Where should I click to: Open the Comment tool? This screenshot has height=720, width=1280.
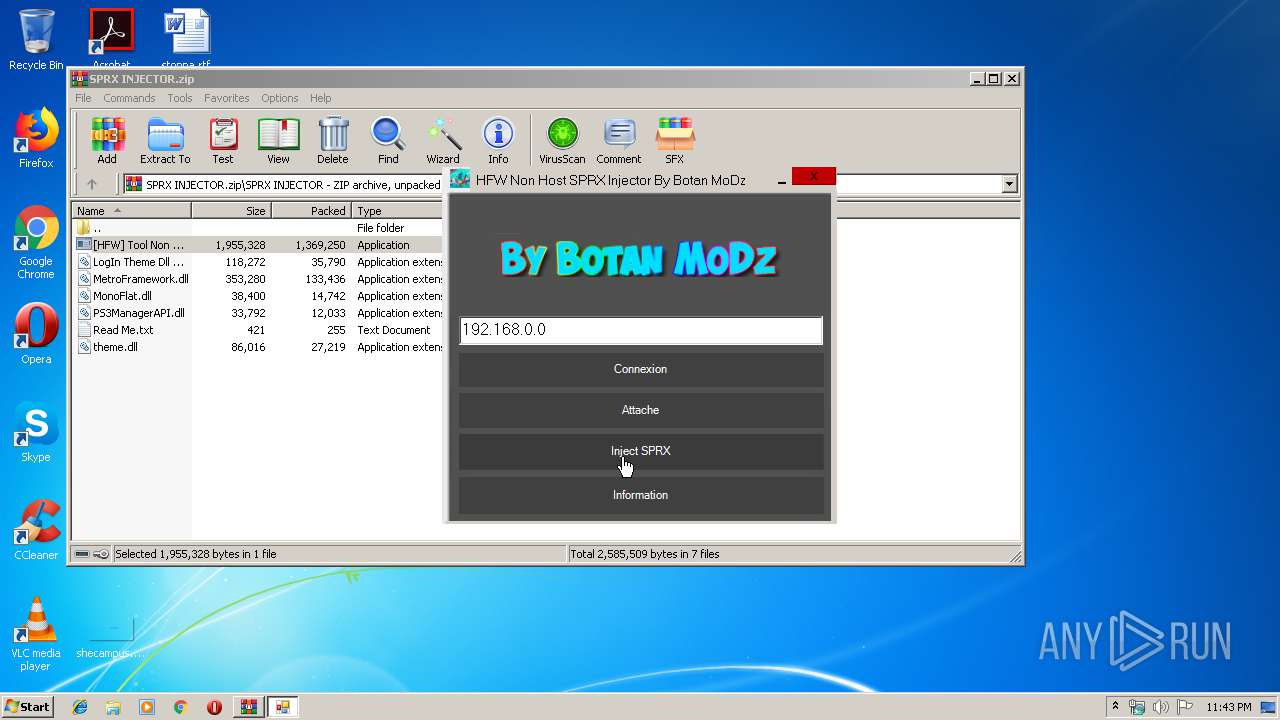coord(619,140)
